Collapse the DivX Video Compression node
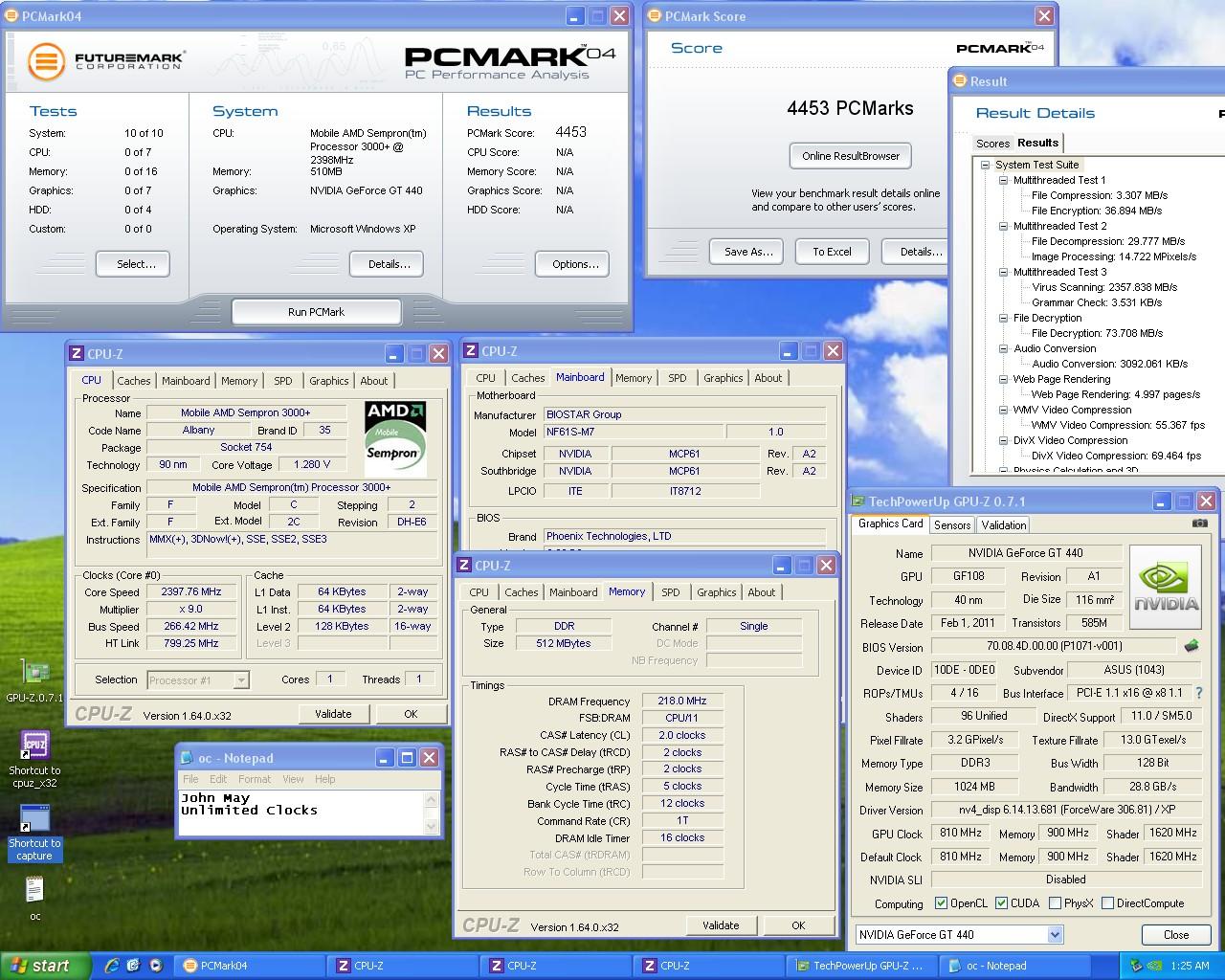 click(1003, 440)
